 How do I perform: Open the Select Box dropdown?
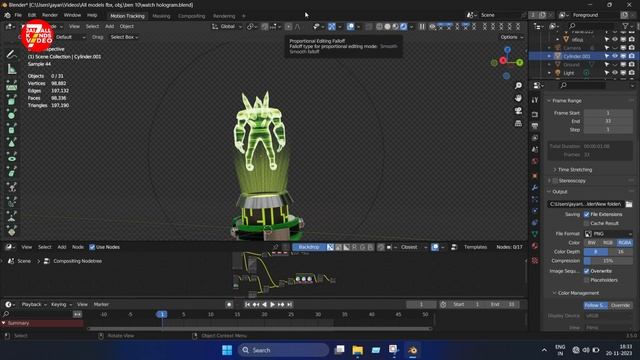click(x=124, y=37)
